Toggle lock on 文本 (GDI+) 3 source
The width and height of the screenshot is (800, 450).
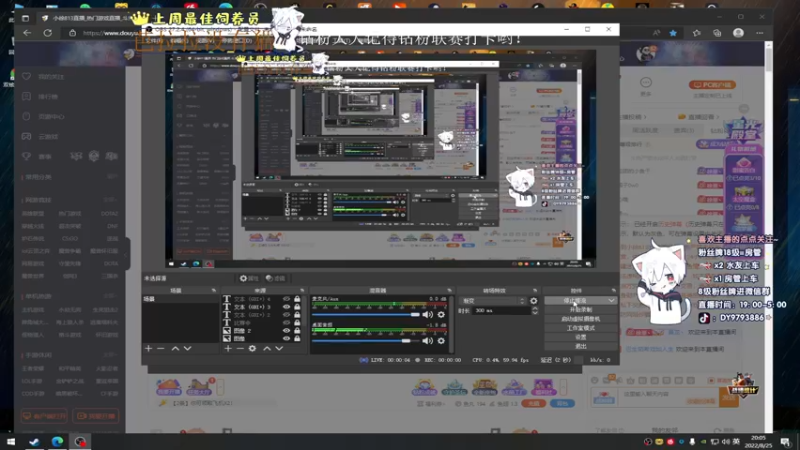click(x=297, y=307)
